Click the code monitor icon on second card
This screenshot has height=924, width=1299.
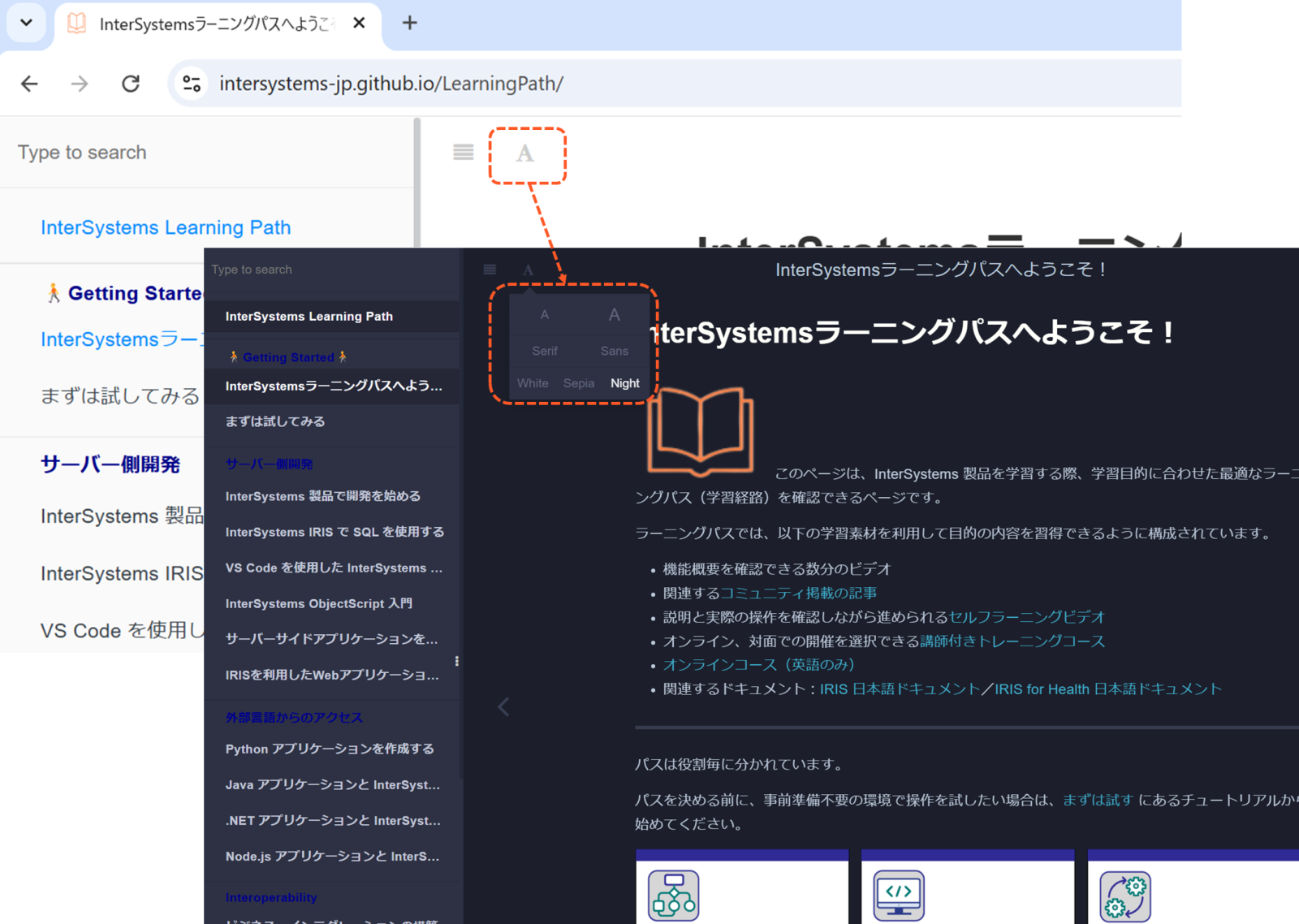point(899,896)
